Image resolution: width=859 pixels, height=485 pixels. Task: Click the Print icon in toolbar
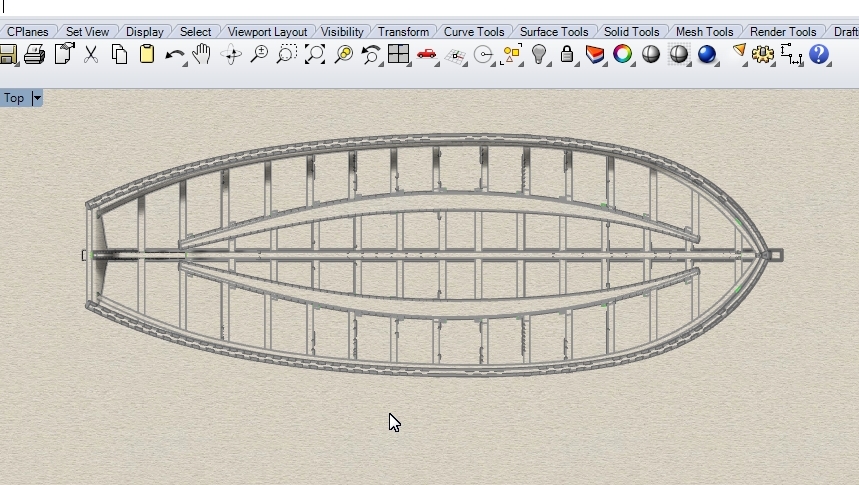35,54
